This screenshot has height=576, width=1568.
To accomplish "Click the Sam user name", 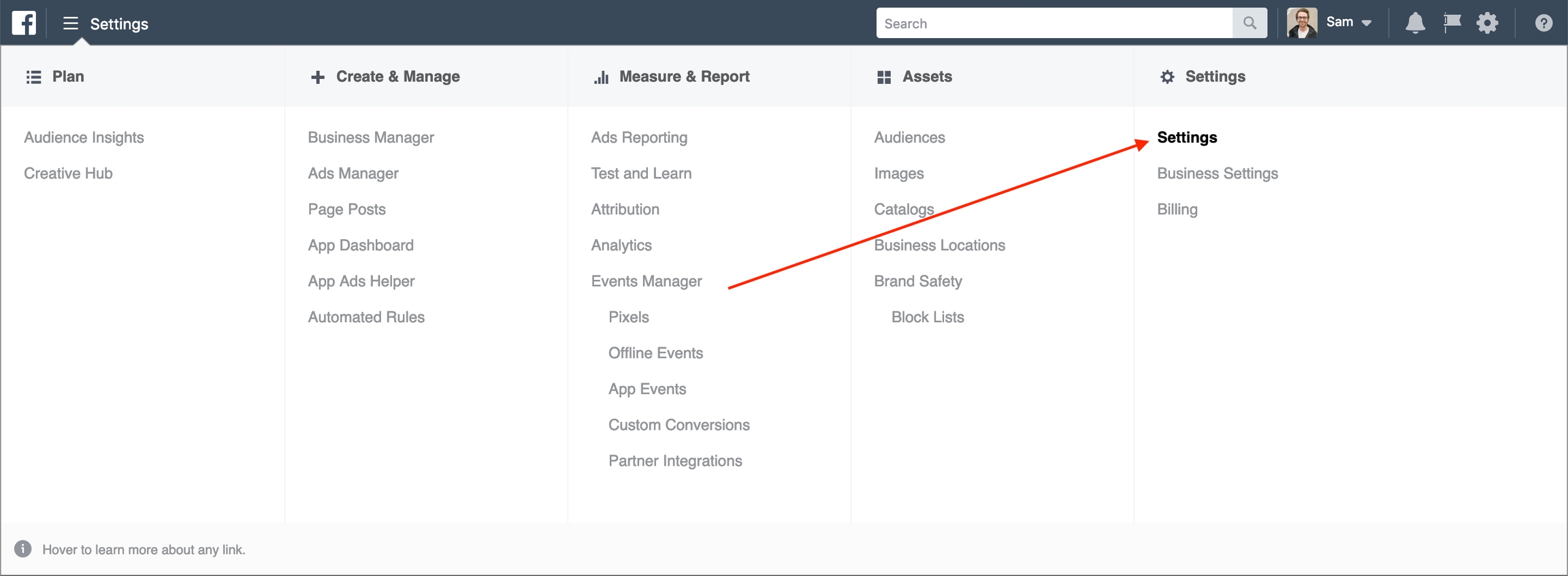I will 1339,22.
